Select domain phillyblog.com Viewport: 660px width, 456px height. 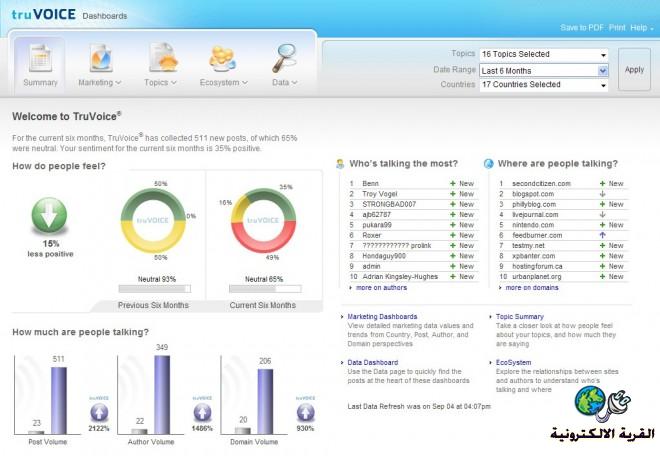tap(534, 204)
